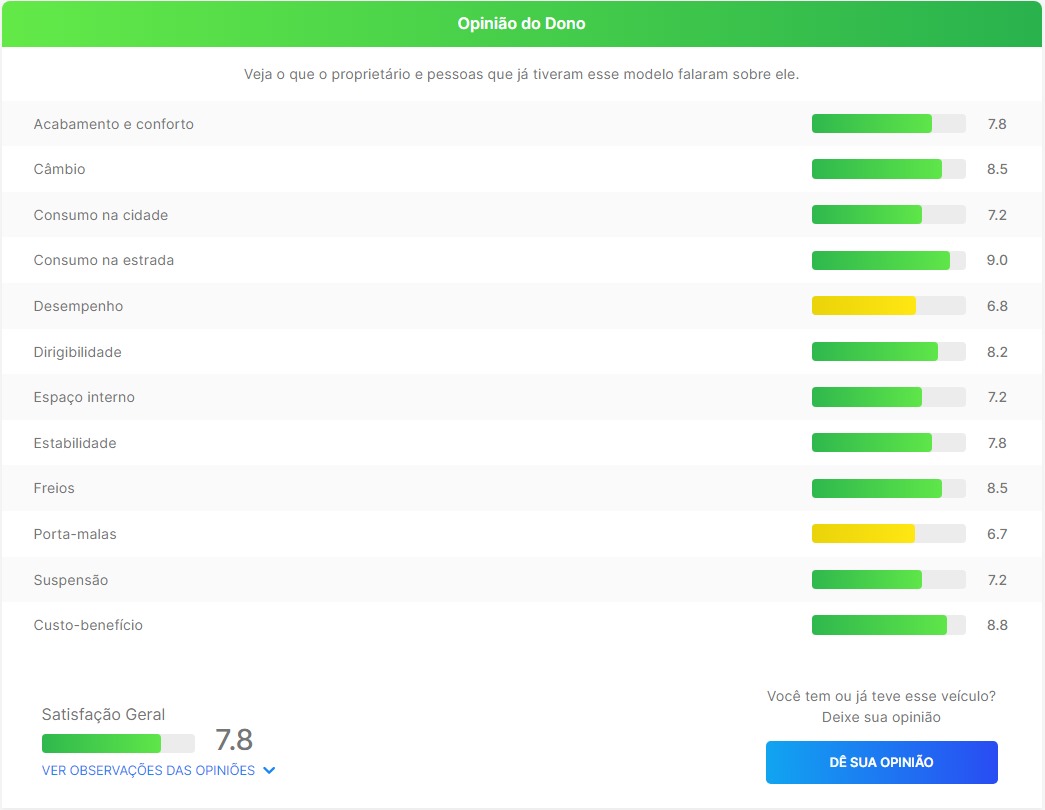
Task: Click the 8.5 score for Freios
Action: coord(997,488)
